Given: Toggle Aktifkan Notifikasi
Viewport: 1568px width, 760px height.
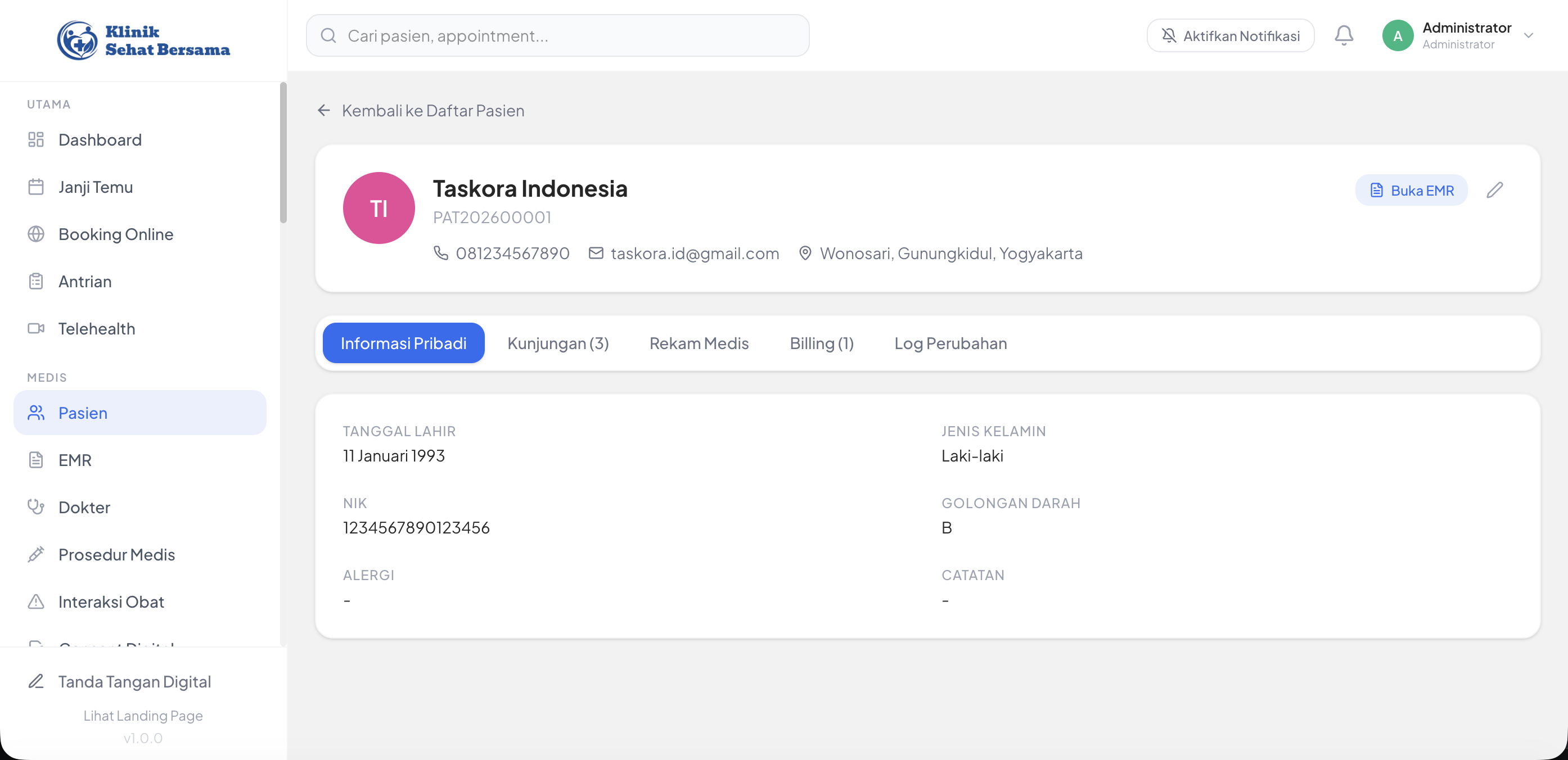Looking at the screenshot, I should pyautogui.click(x=1230, y=35).
